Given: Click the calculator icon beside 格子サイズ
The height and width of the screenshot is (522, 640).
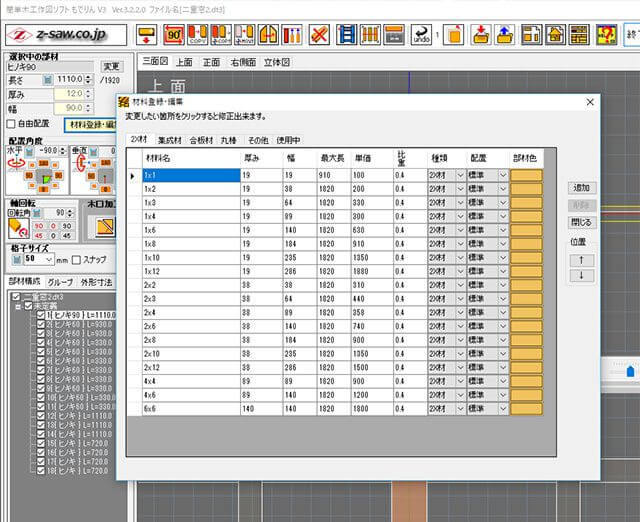Looking at the screenshot, I should [17, 259].
